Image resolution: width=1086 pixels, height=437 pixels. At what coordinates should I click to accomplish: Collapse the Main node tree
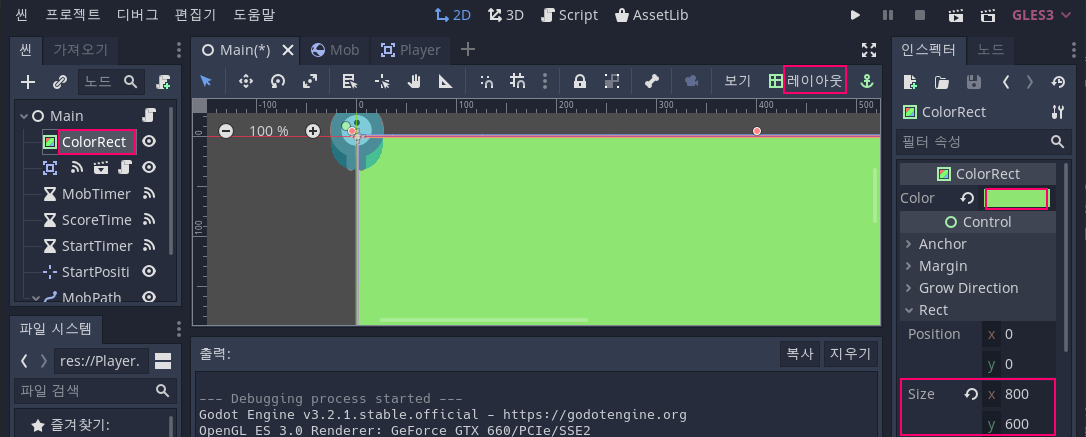[24, 116]
